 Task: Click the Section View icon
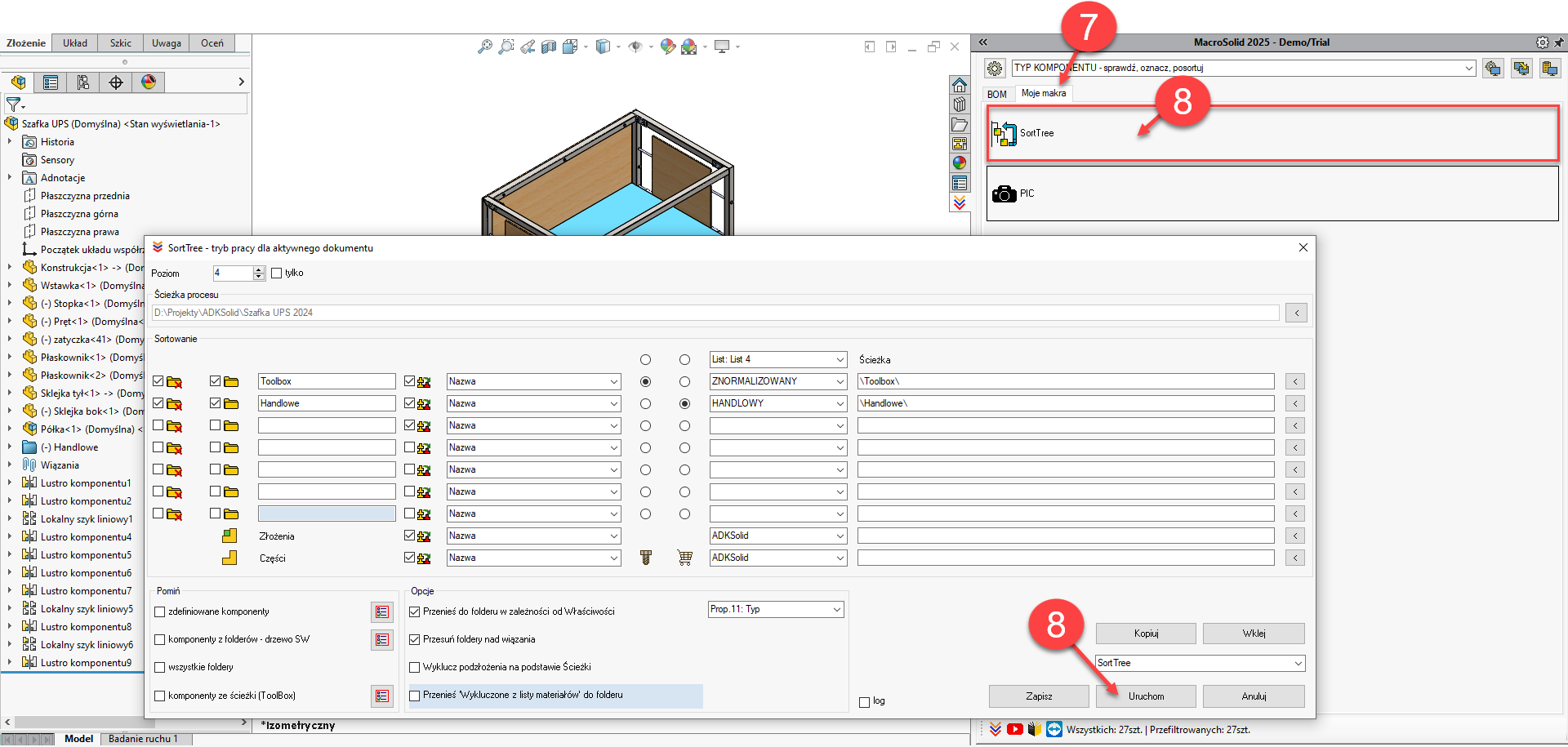pyautogui.click(x=549, y=47)
